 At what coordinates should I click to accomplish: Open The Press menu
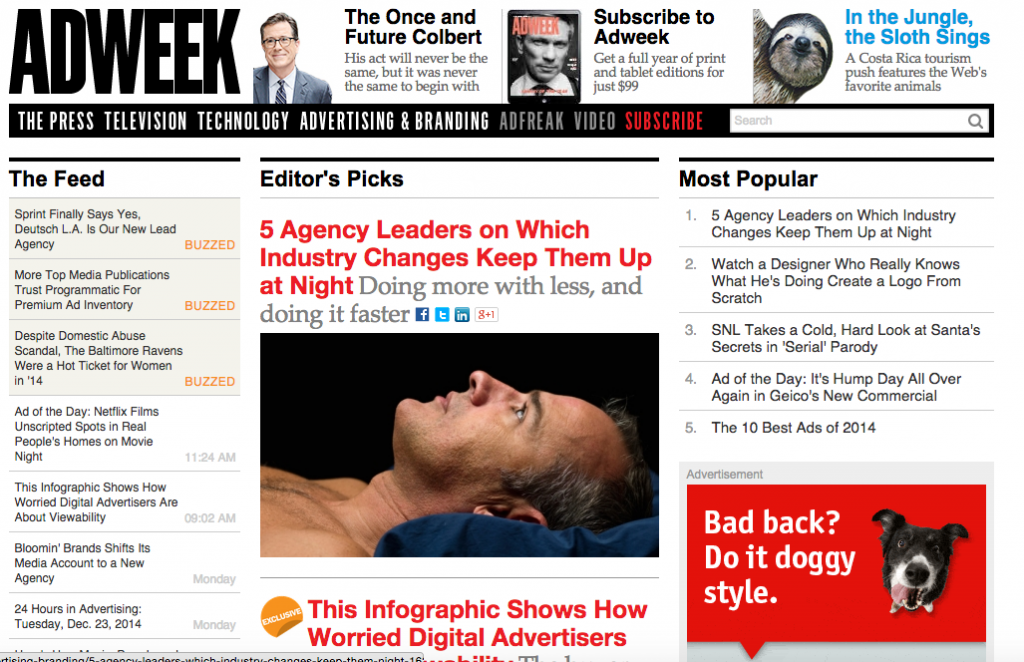pyautogui.click(x=56, y=121)
